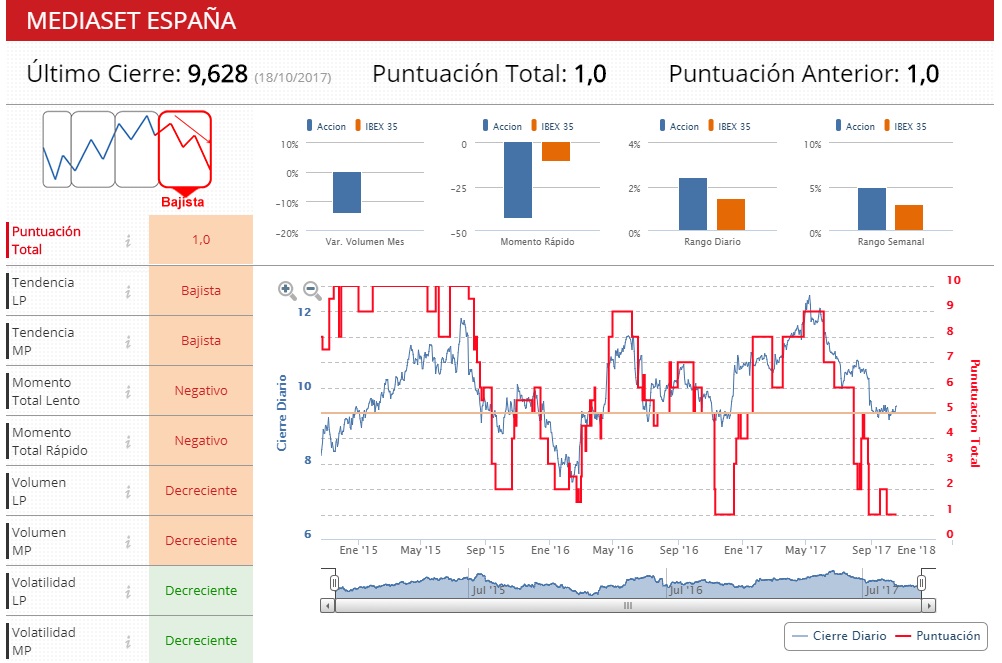Click the Puntuación Anterior header label
Viewport: 1002px width, 663px height.
pos(784,74)
